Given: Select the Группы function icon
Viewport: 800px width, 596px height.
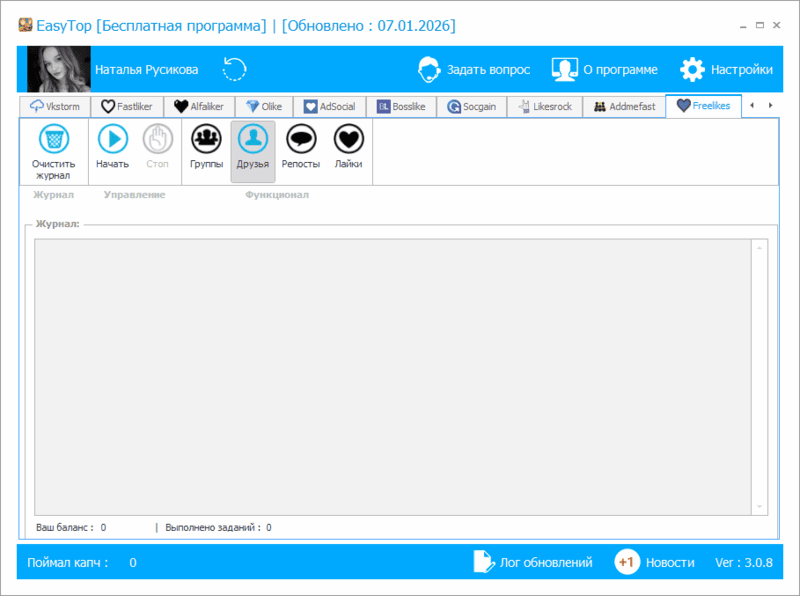Looking at the screenshot, I should 206,139.
